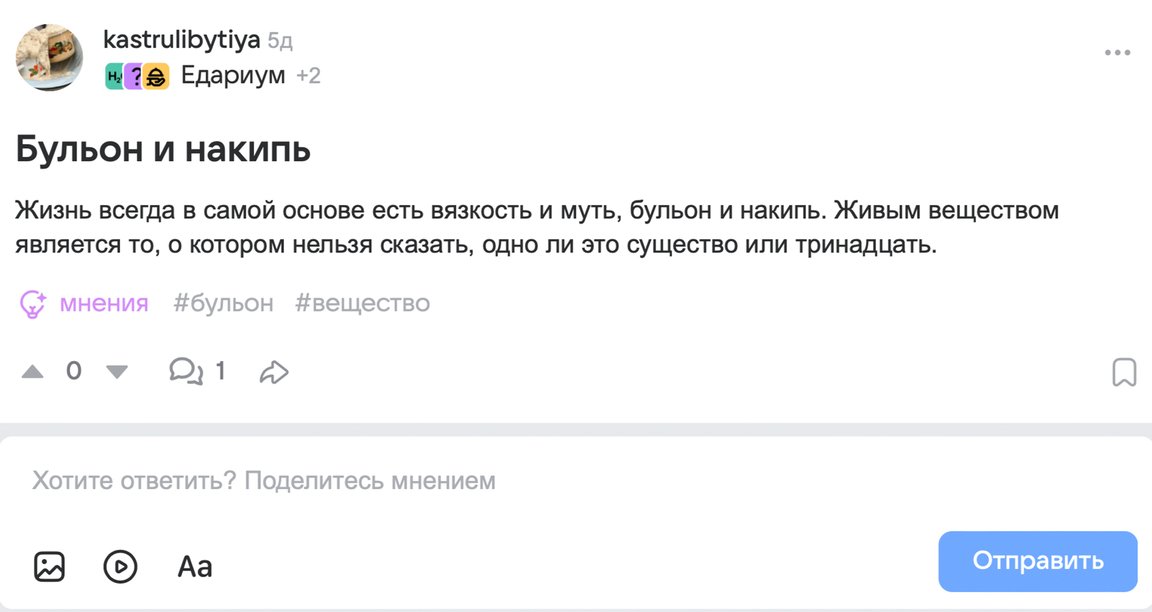Open the "мнения" category link
The image size is (1152, 612).
pos(104,303)
